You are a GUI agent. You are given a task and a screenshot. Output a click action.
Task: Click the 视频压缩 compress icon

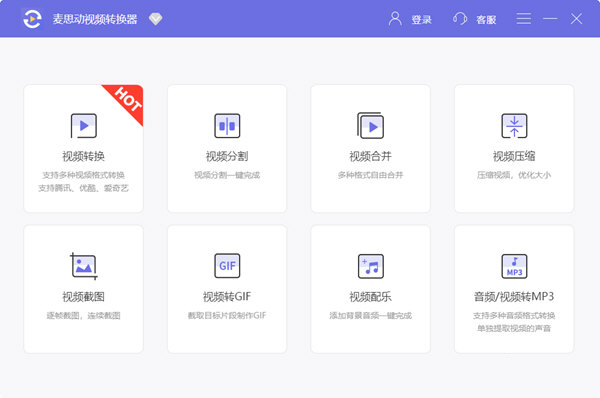click(514, 126)
